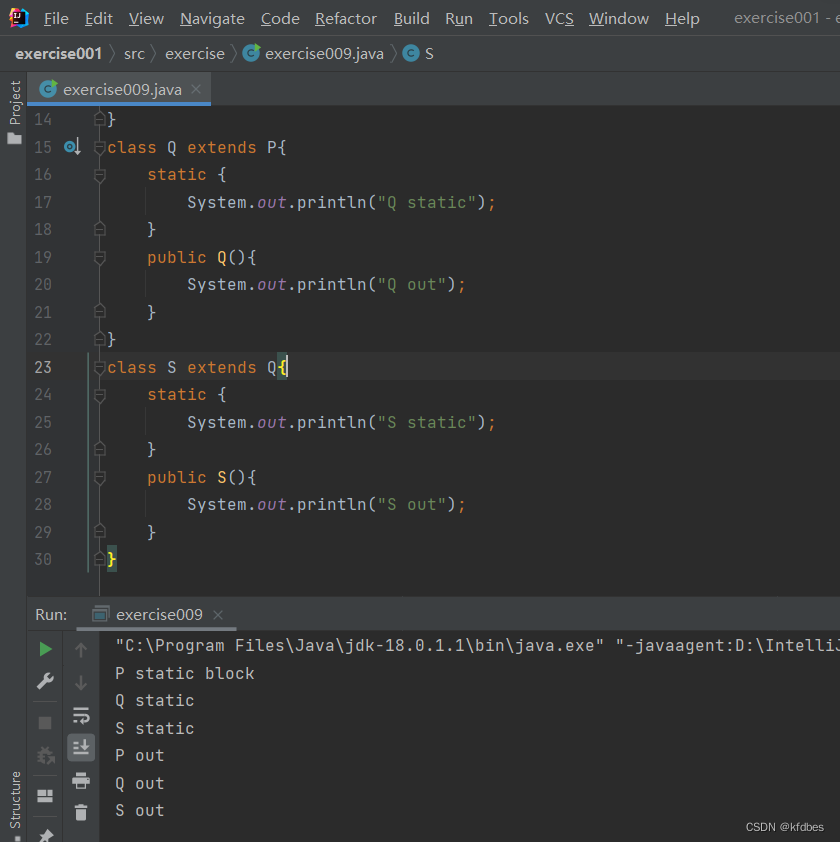This screenshot has height=842, width=840.
Task: Select the exercise009 run tab
Action: click(158, 614)
